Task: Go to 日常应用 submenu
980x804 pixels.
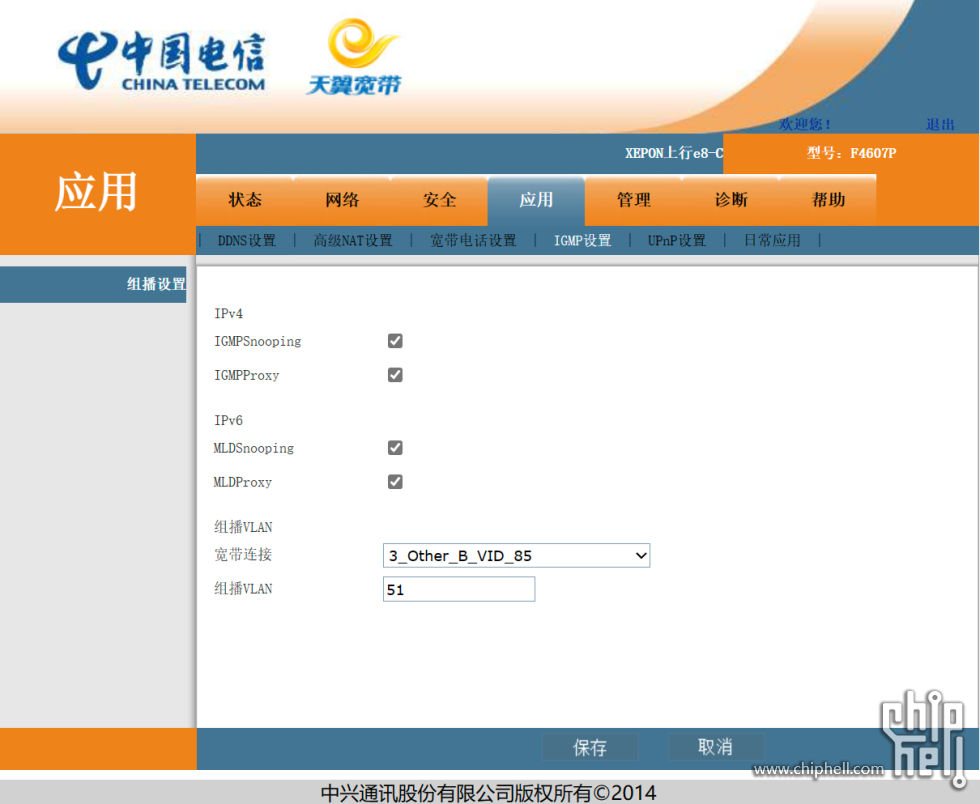Action: point(772,241)
